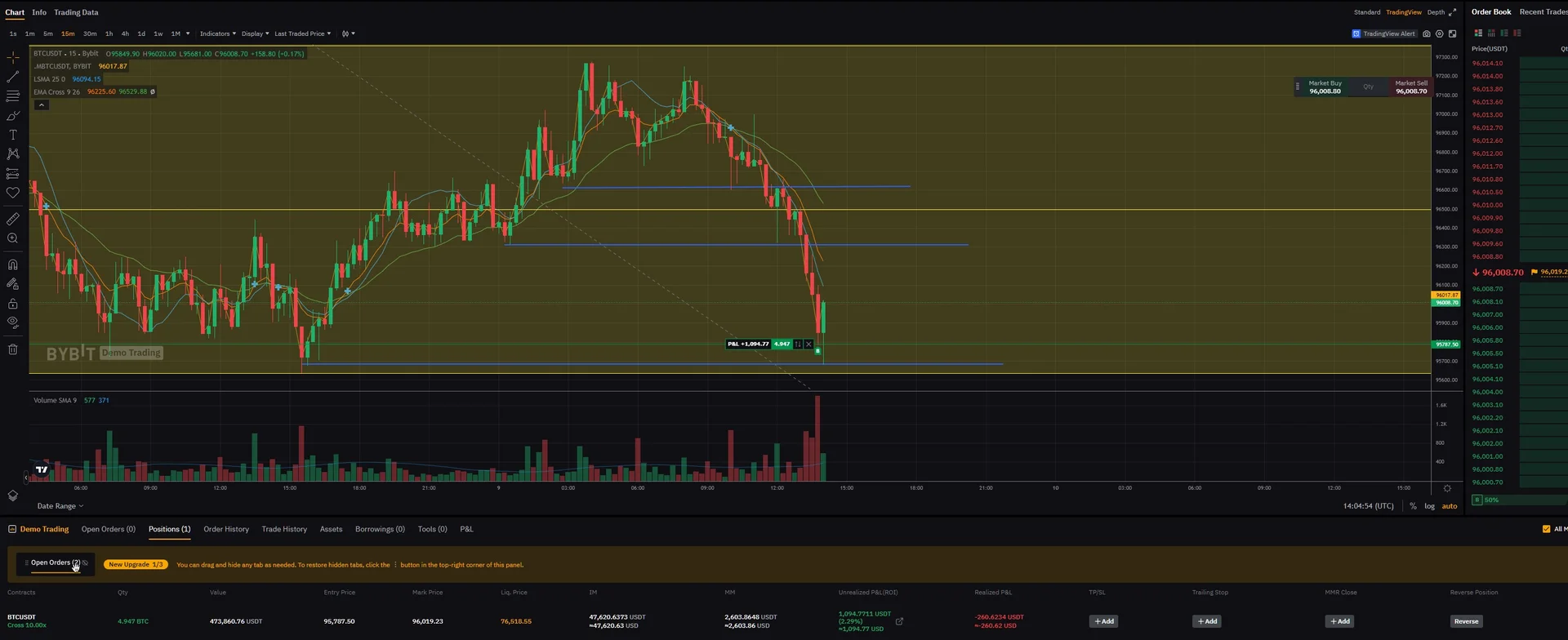The image size is (1568, 640).
Task: Switch order book to the vertical-bars layout
Action: pyautogui.click(x=1491, y=33)
